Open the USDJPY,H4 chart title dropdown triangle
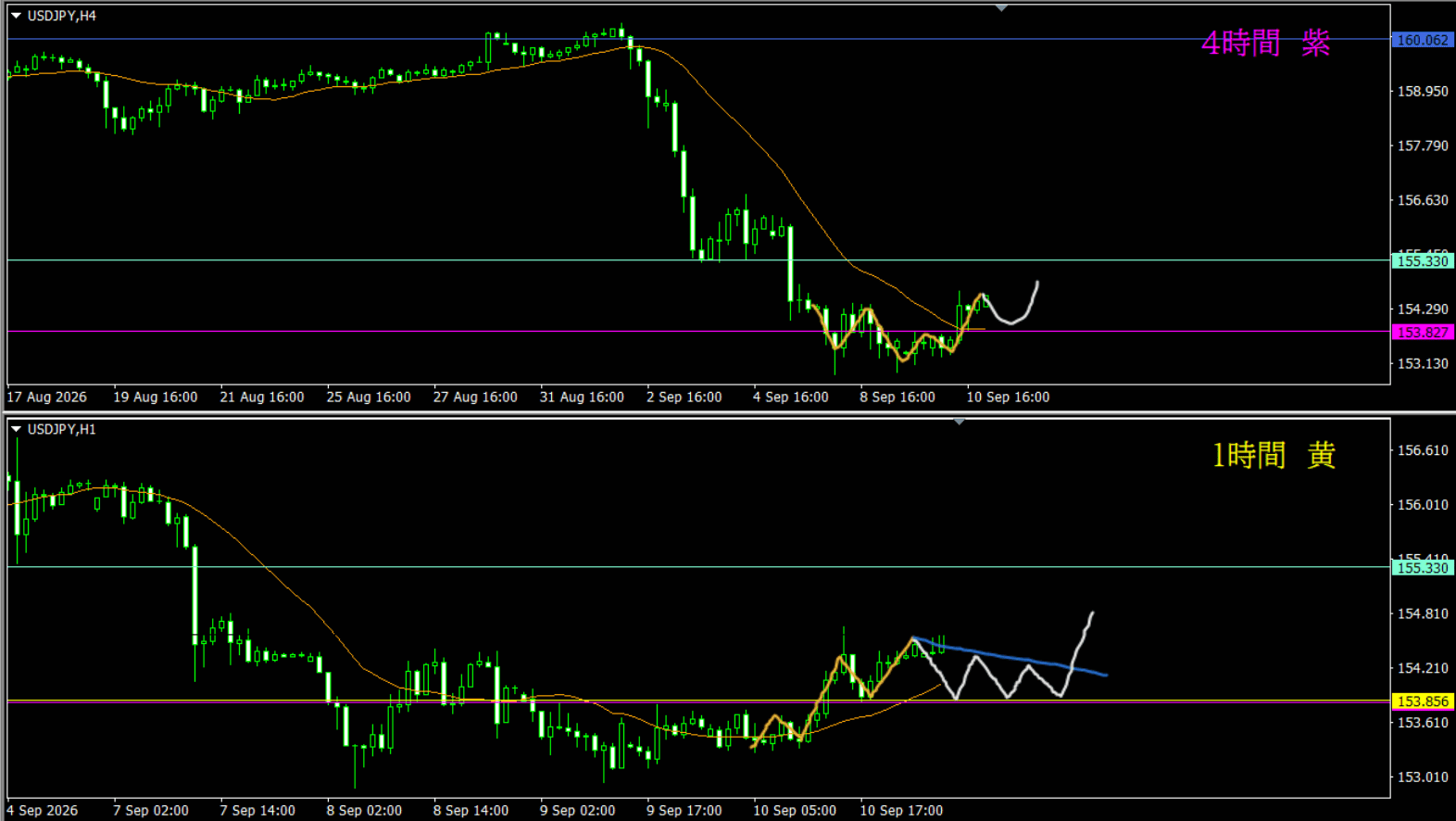Image resolution: width=1456 pixels, height=821 pixels. click(x=16, y=16)
